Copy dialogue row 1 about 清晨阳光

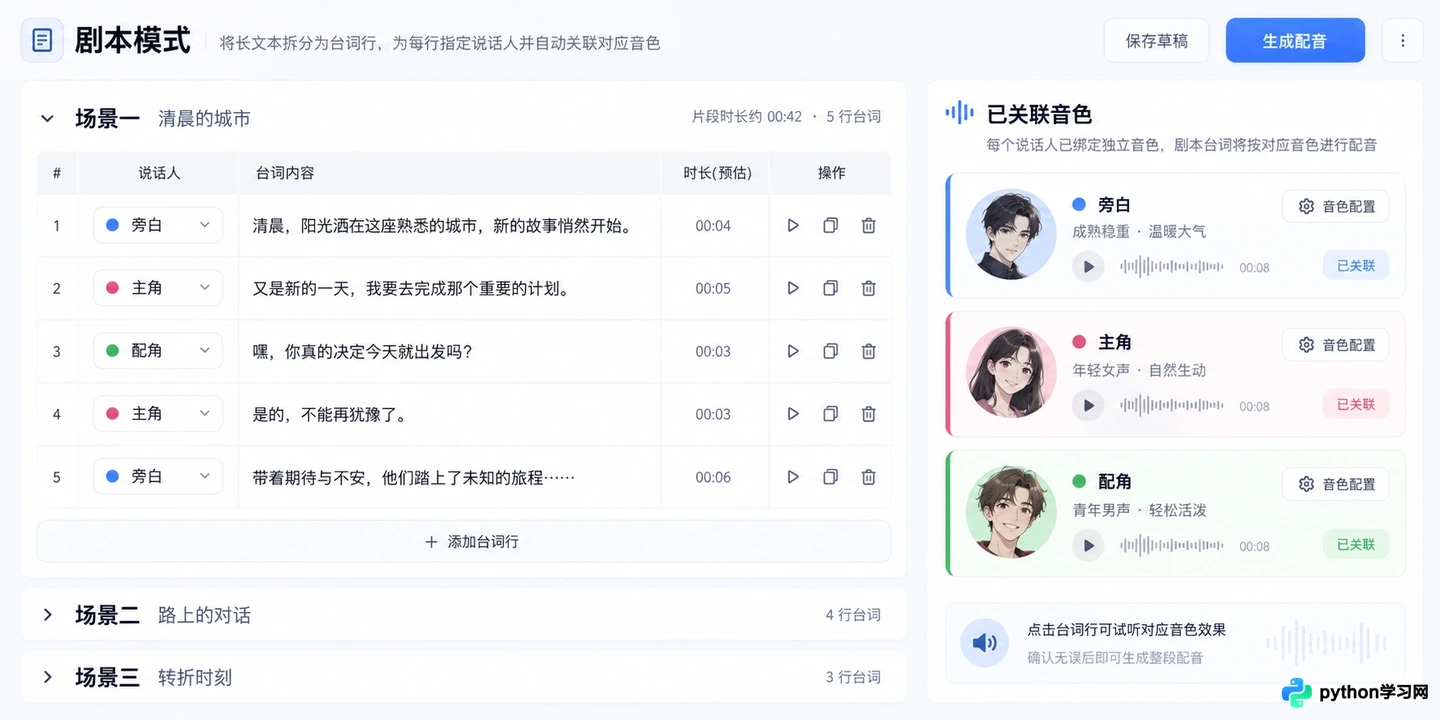click(x=830, y=226)
